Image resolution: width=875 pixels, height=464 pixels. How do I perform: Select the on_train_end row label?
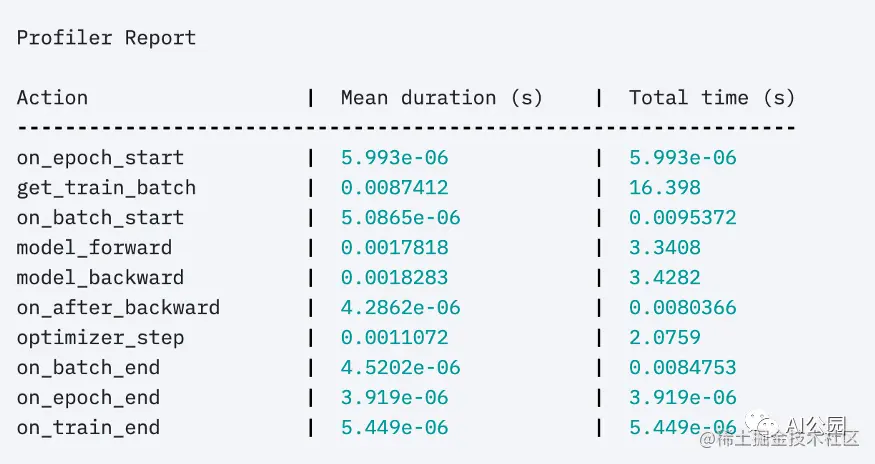[88, 428]
